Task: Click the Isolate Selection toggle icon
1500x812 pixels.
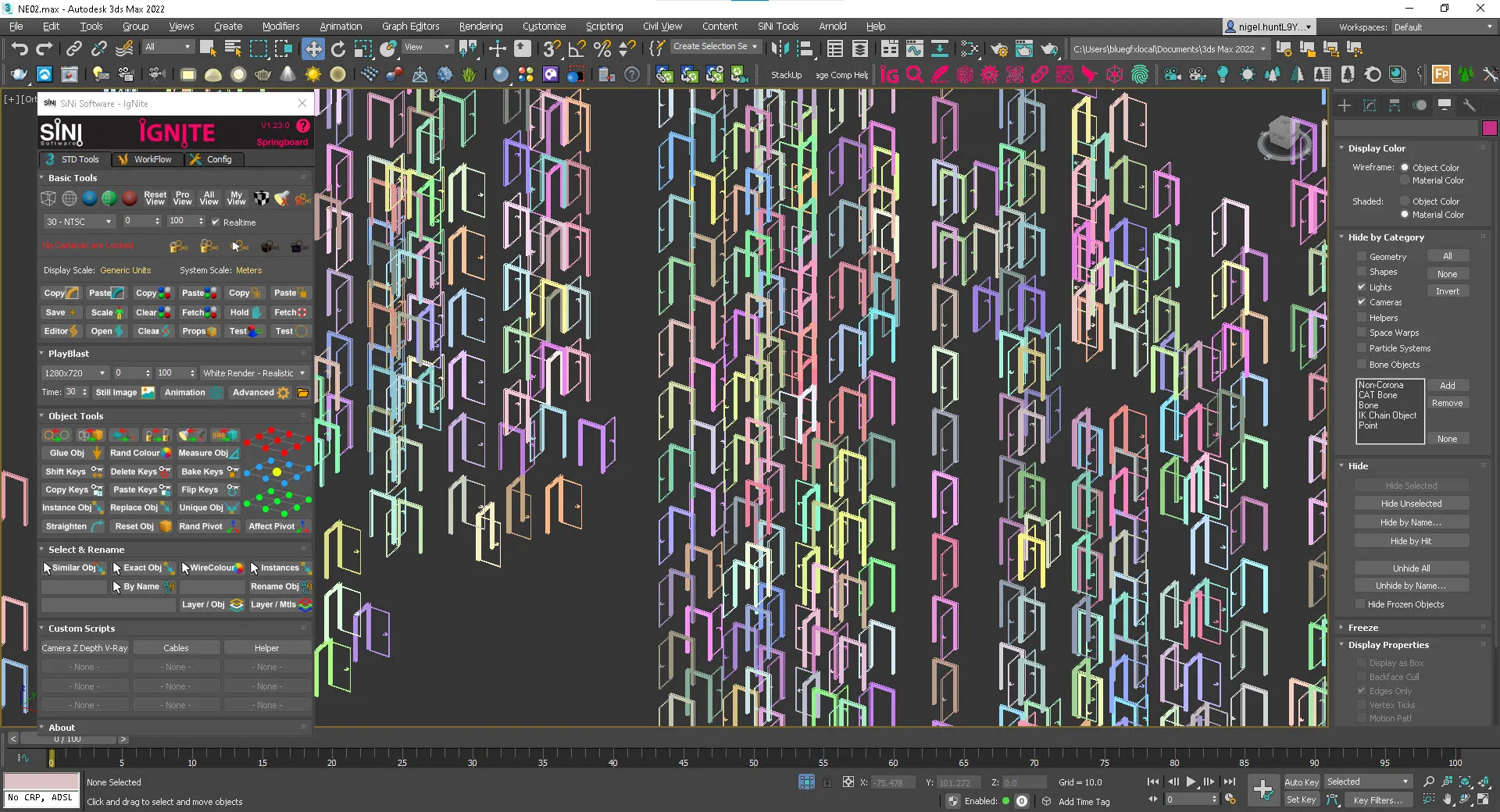Action: 807,782
